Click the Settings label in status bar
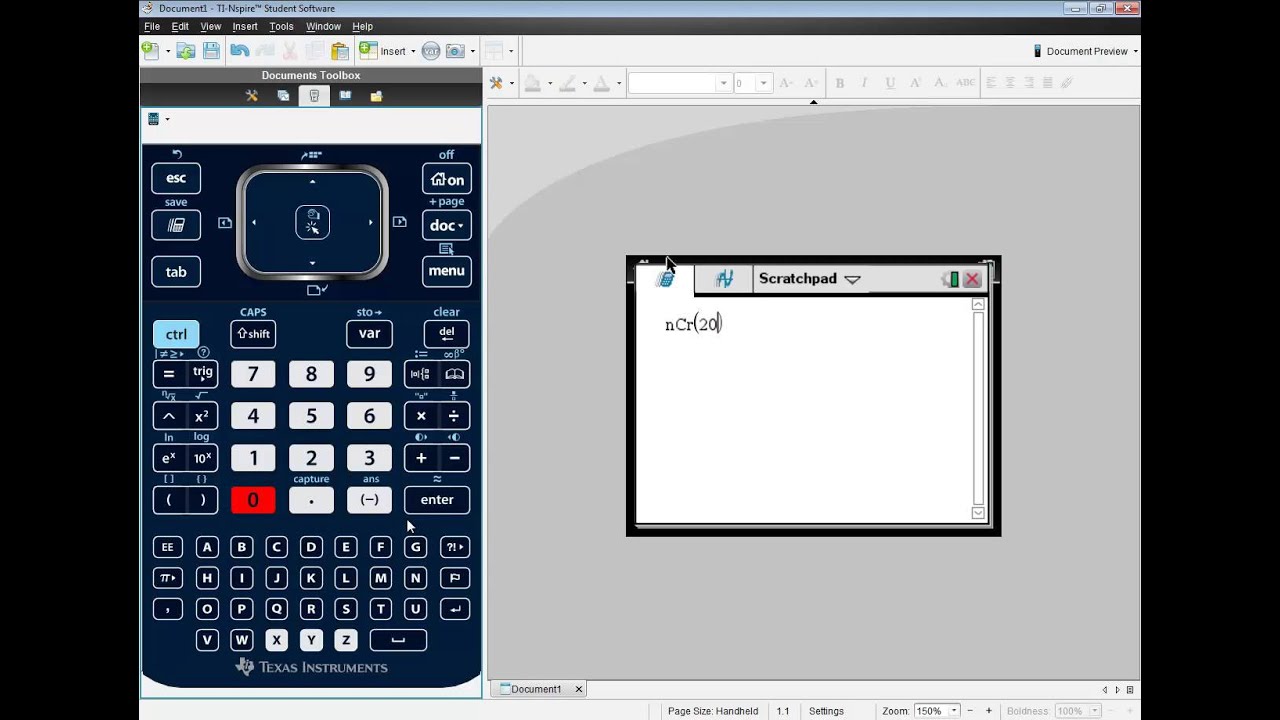This screenshot has height=720, width=1280. pos(826,711)
